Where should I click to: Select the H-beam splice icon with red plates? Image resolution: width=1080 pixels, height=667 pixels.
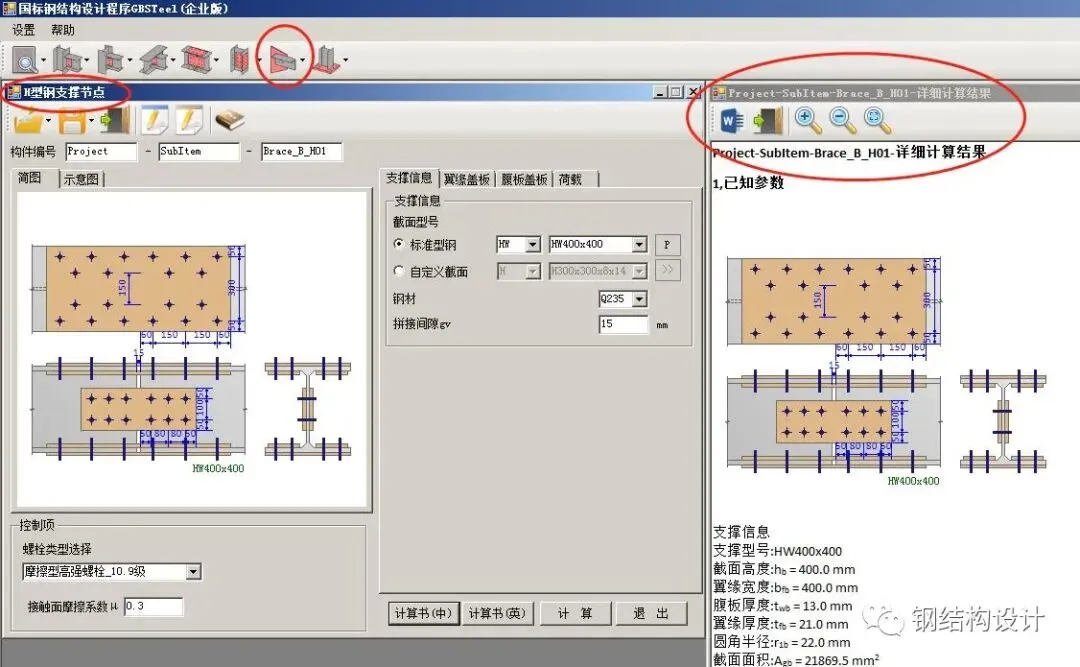tap(196, 60)
